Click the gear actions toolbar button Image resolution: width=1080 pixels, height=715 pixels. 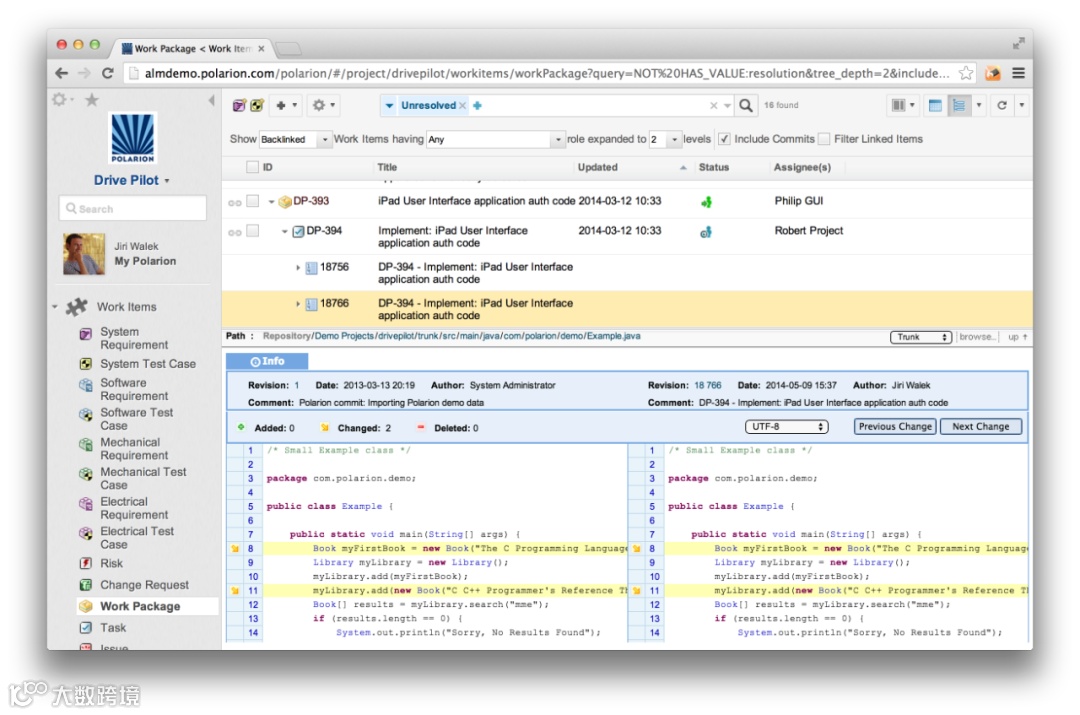click(323, 105)
